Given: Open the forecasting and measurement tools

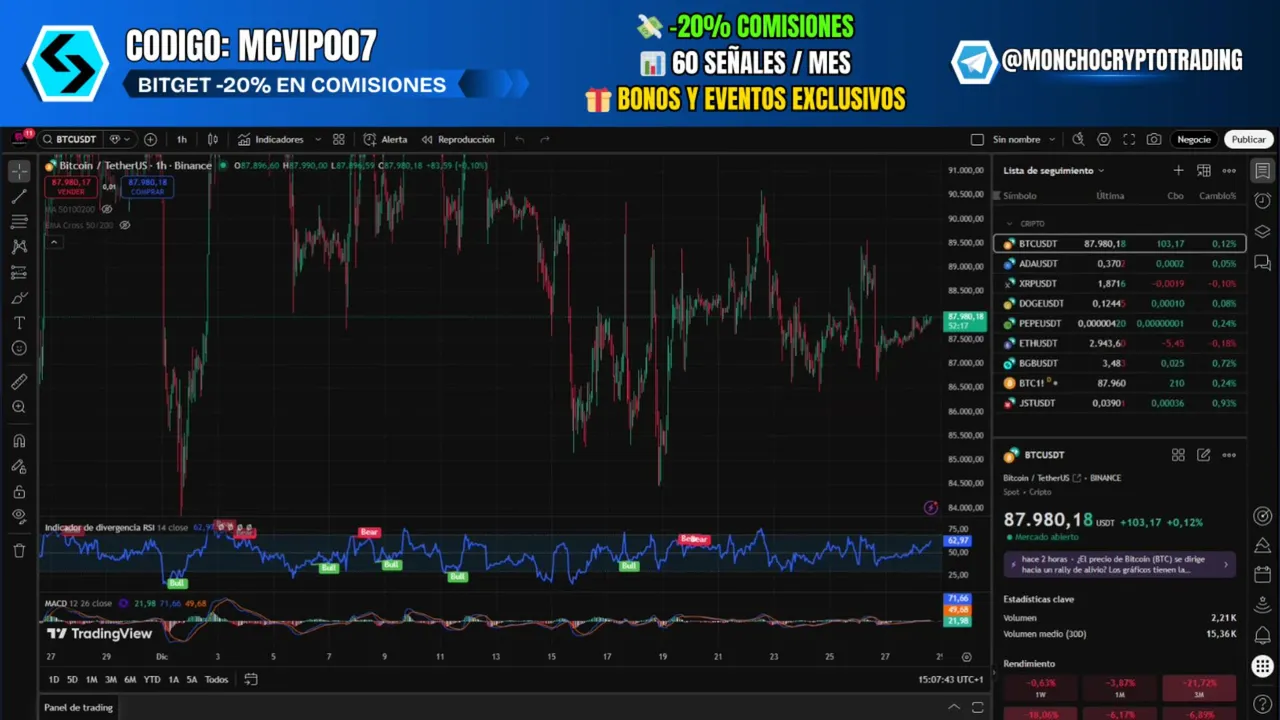Looking at the screenshot, I should (19, 272).
